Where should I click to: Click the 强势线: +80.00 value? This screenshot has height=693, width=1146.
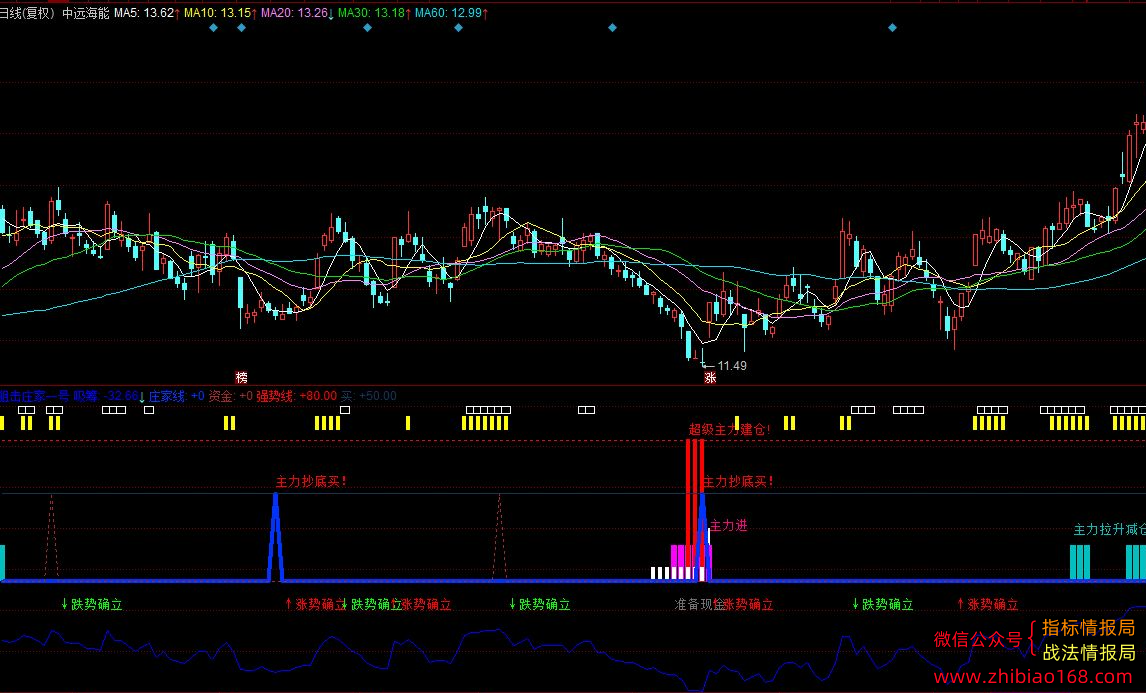point(296,396)
